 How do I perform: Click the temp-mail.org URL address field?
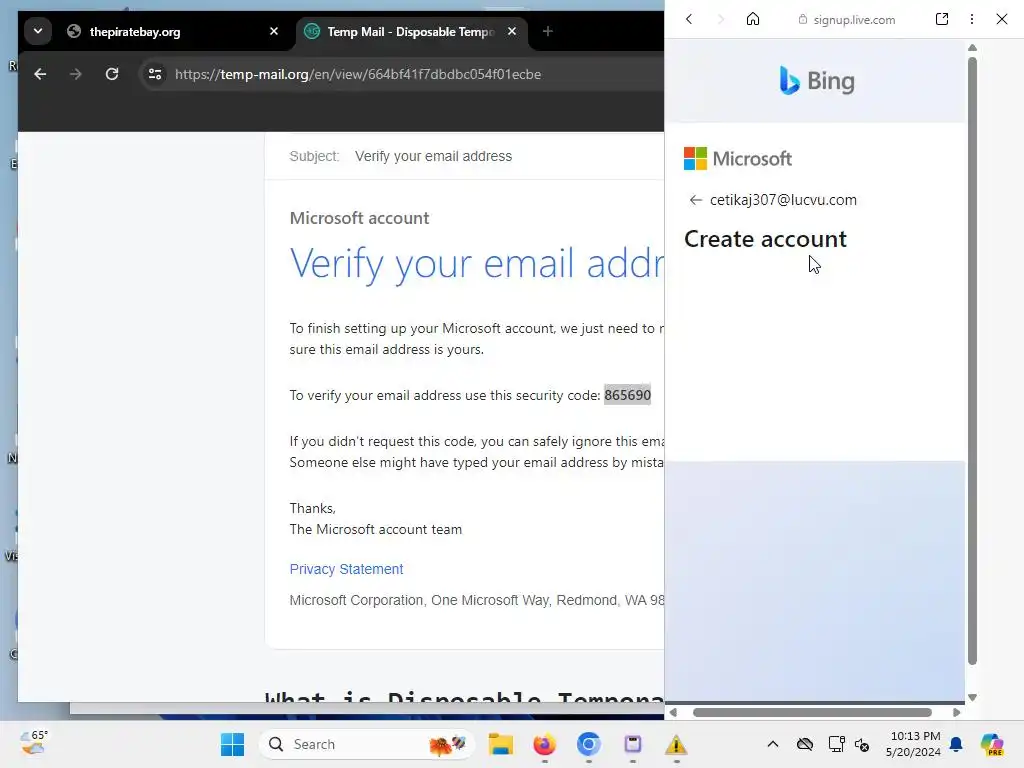pyautogui.click(x=358, y=74)
